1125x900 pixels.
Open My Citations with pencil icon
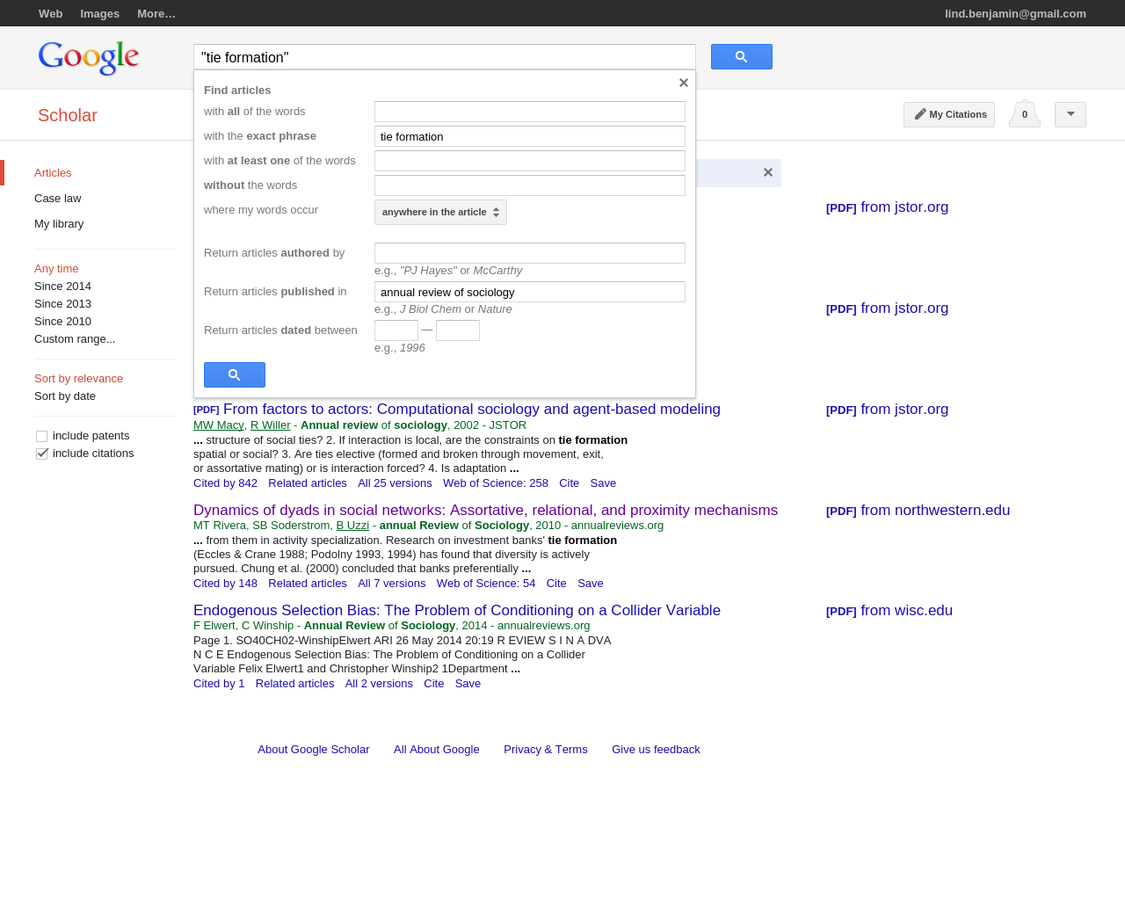click(949, 114)
